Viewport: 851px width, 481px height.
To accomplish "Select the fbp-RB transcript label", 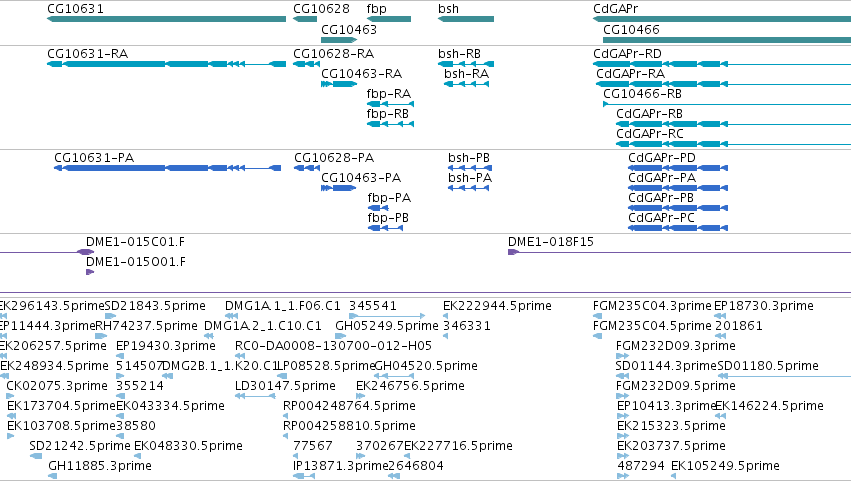I will click(388, 114).
